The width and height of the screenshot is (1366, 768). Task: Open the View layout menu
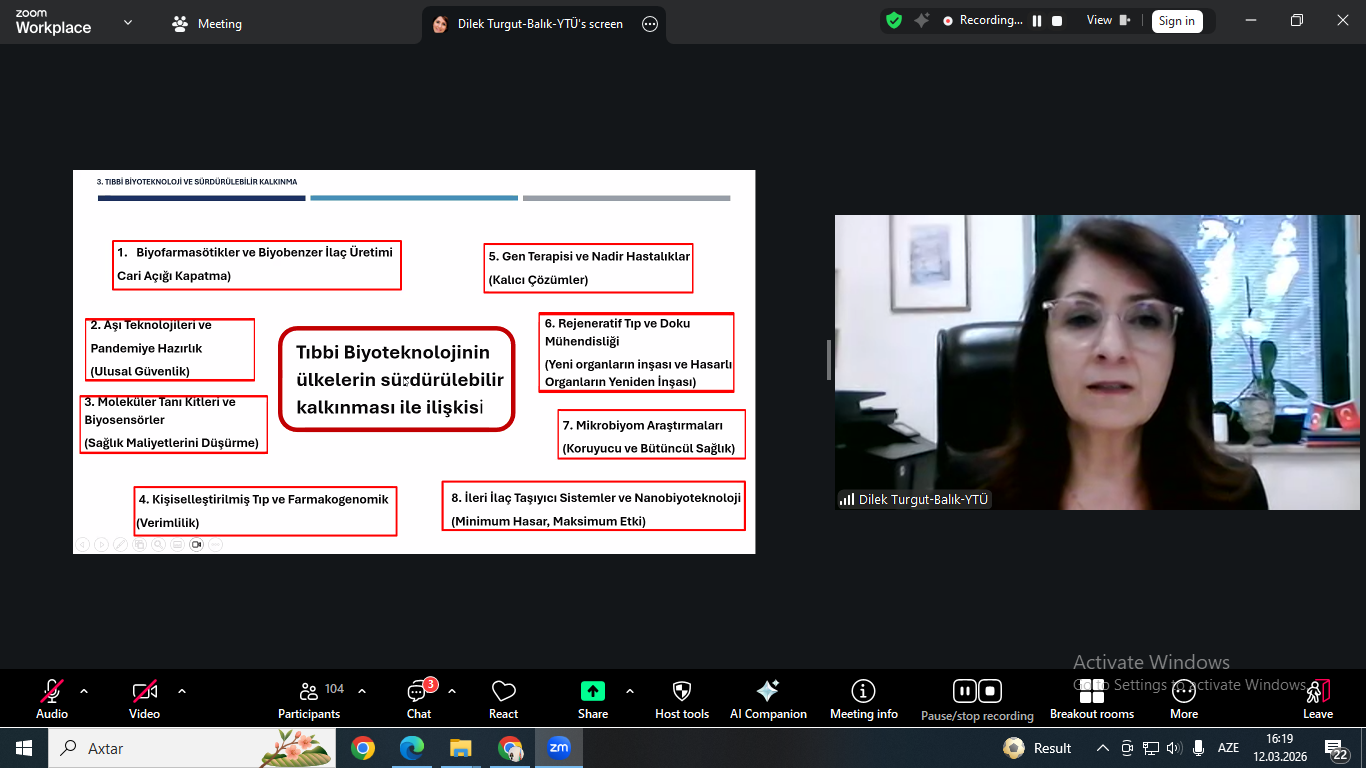[1108, 21]
